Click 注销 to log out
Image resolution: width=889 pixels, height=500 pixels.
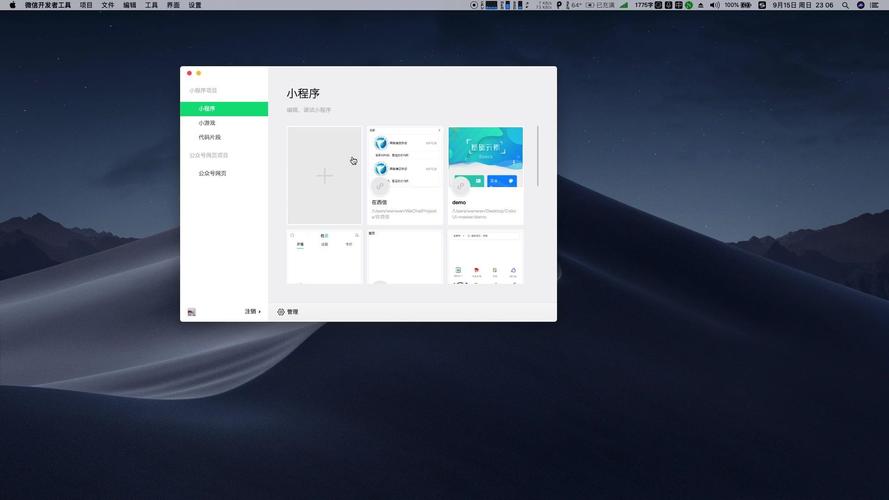(x=252, y=312)
